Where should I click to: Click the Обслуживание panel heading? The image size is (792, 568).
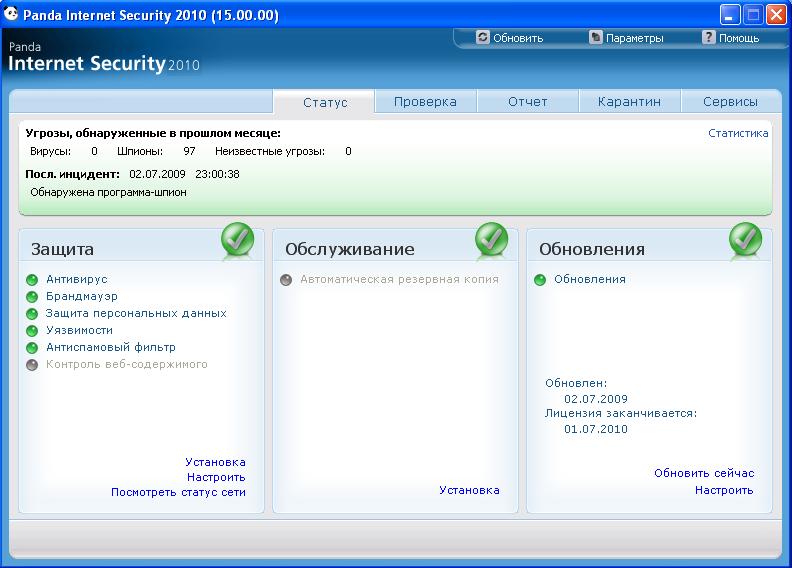(350, 249)
